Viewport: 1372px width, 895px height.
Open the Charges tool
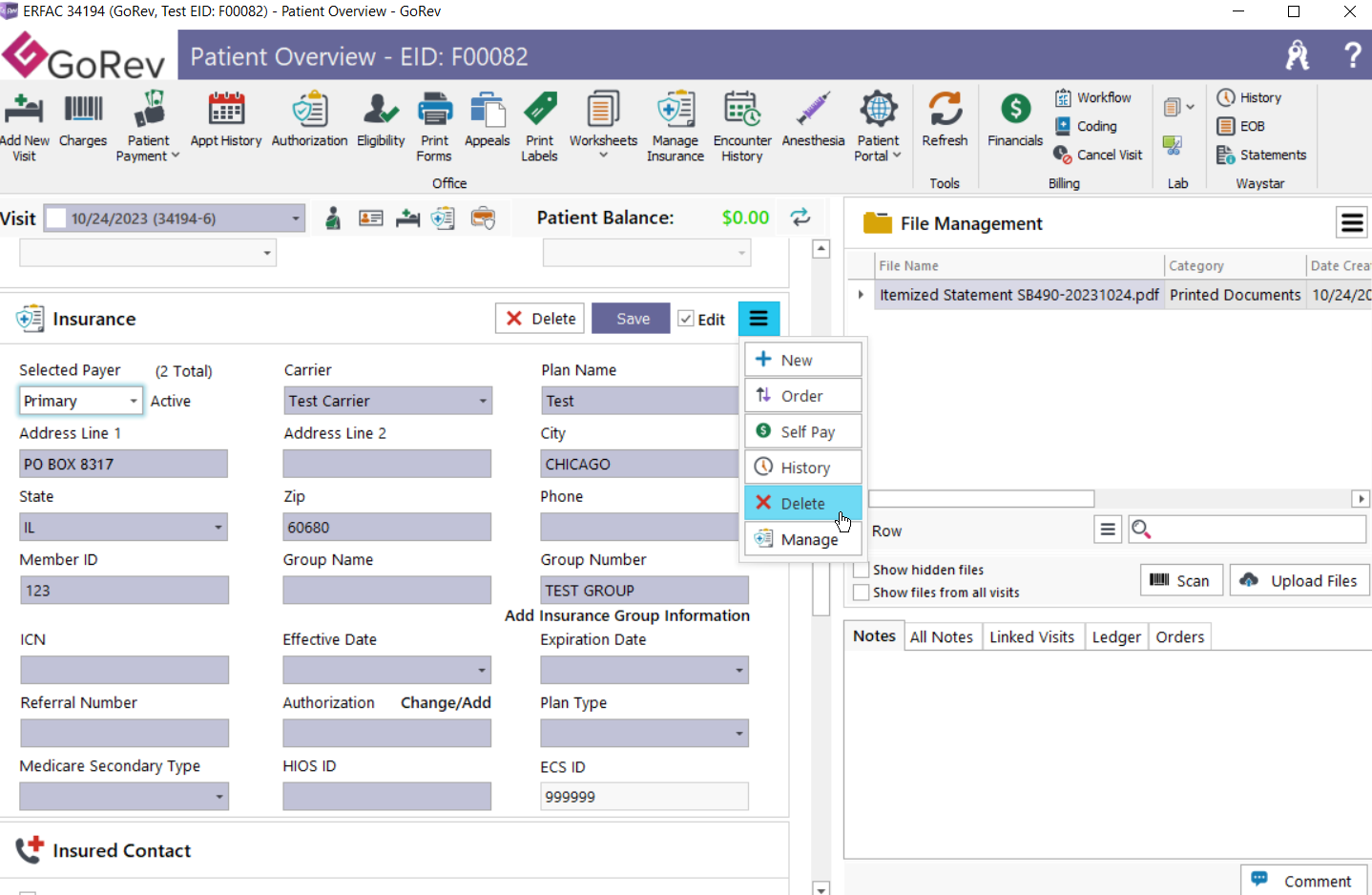click(83, 124)
